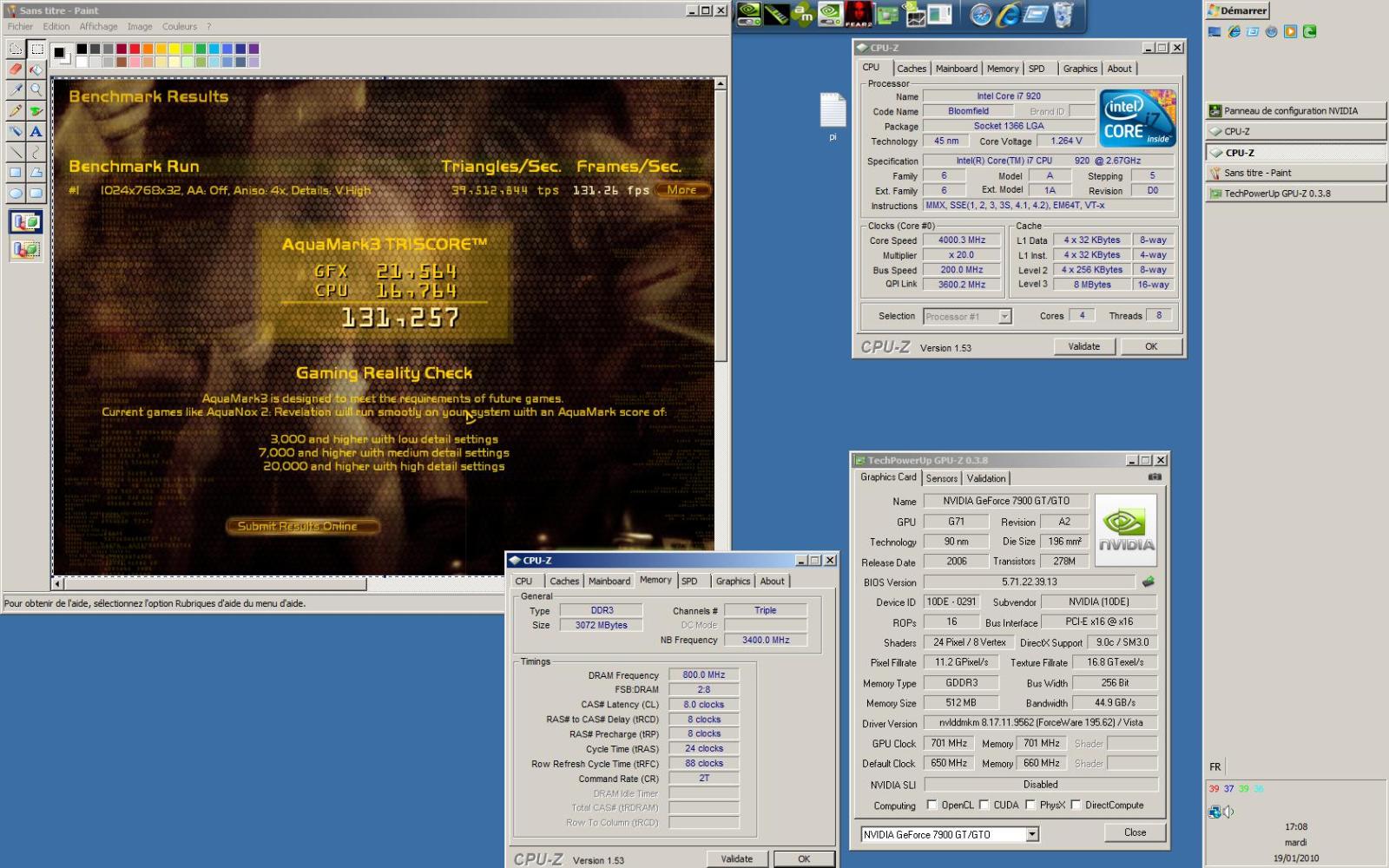Open the AquaMark 'am' dock icon

point(803,14)
